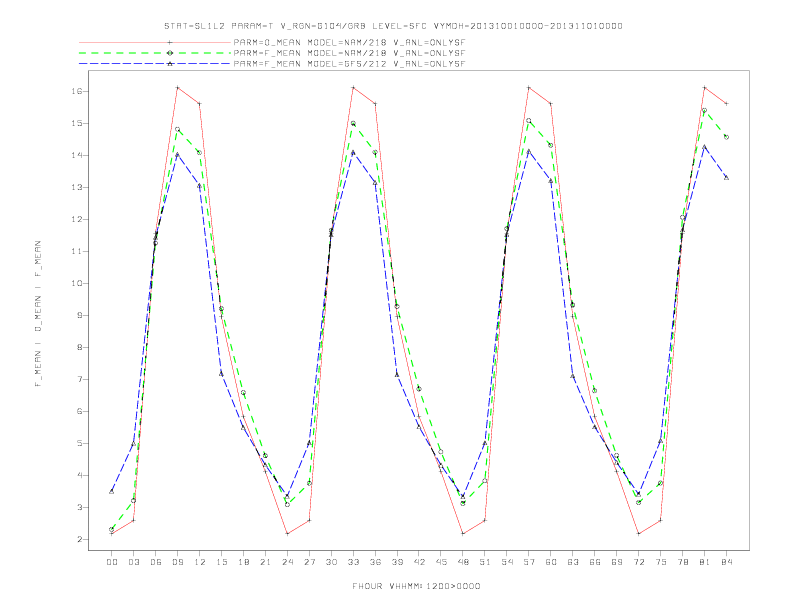Click the blue dashed line sample in legend
The image size is (792, 612).
[155, 64]
